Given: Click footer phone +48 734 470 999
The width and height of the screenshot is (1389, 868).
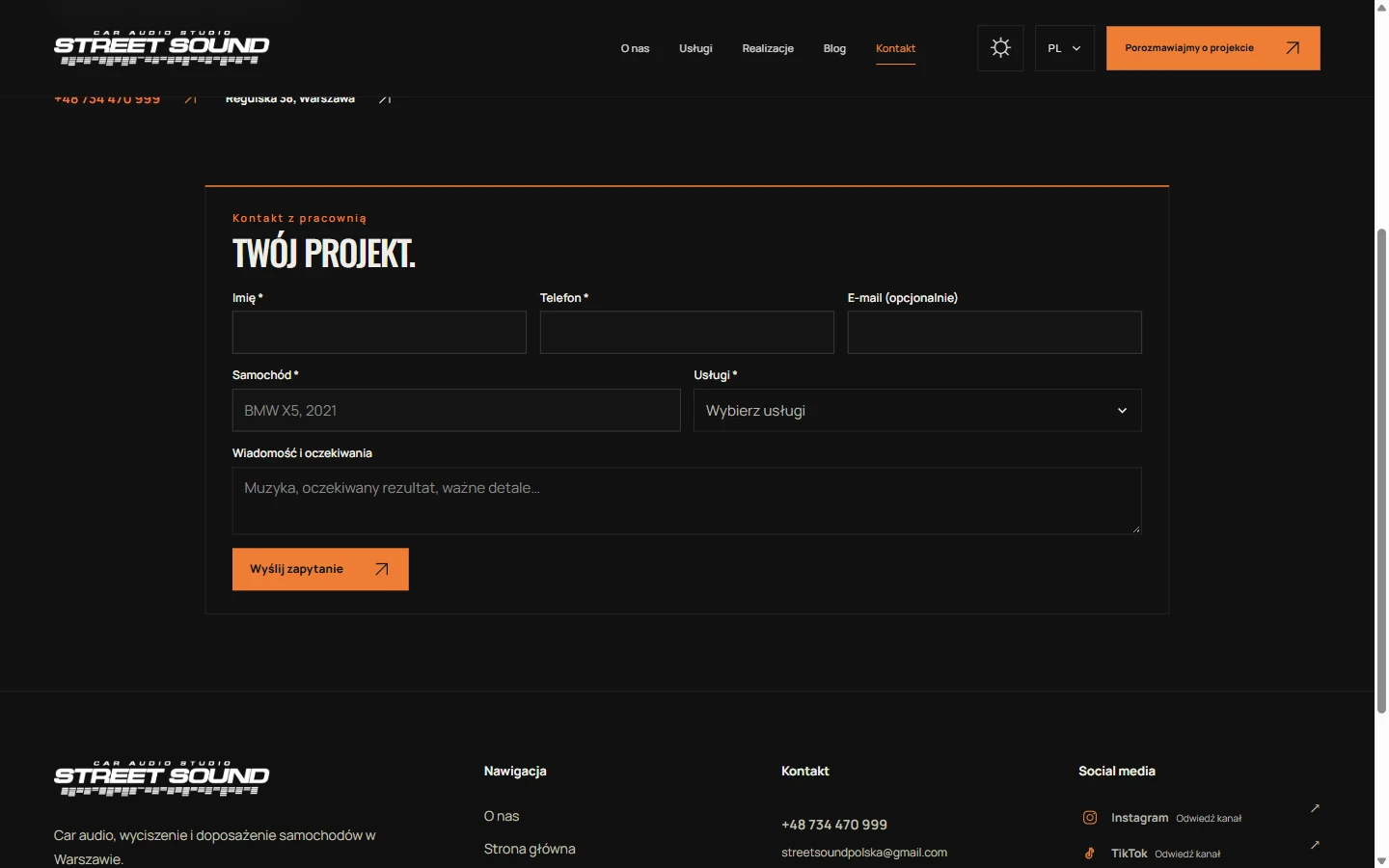Looking at the screenshot, I should coord(834,825).
